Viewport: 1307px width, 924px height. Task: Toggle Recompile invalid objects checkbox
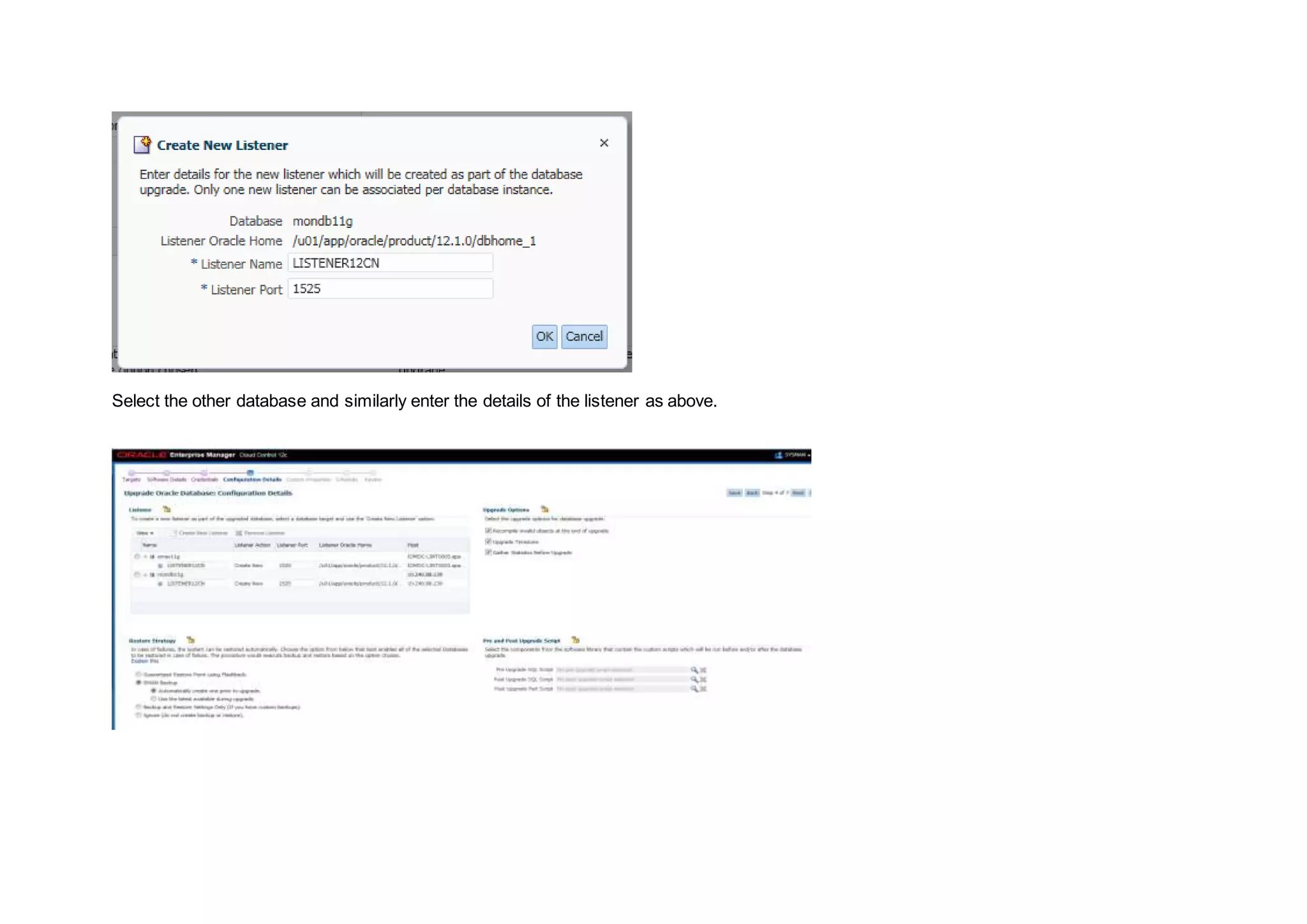[488, 530]
